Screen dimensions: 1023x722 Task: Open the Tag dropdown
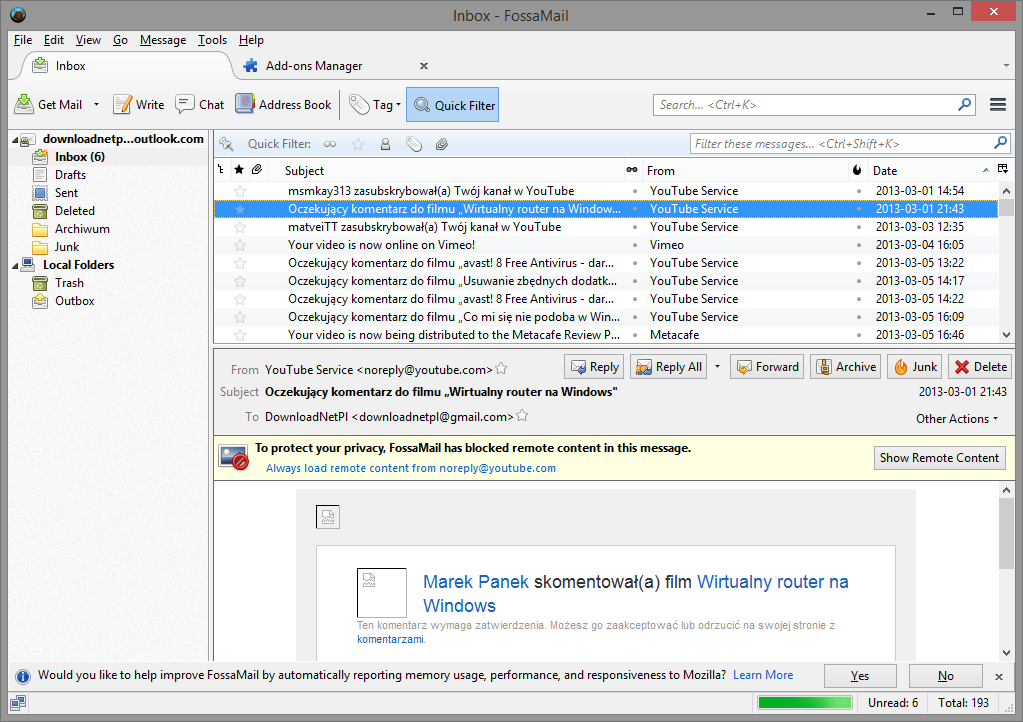375,105
